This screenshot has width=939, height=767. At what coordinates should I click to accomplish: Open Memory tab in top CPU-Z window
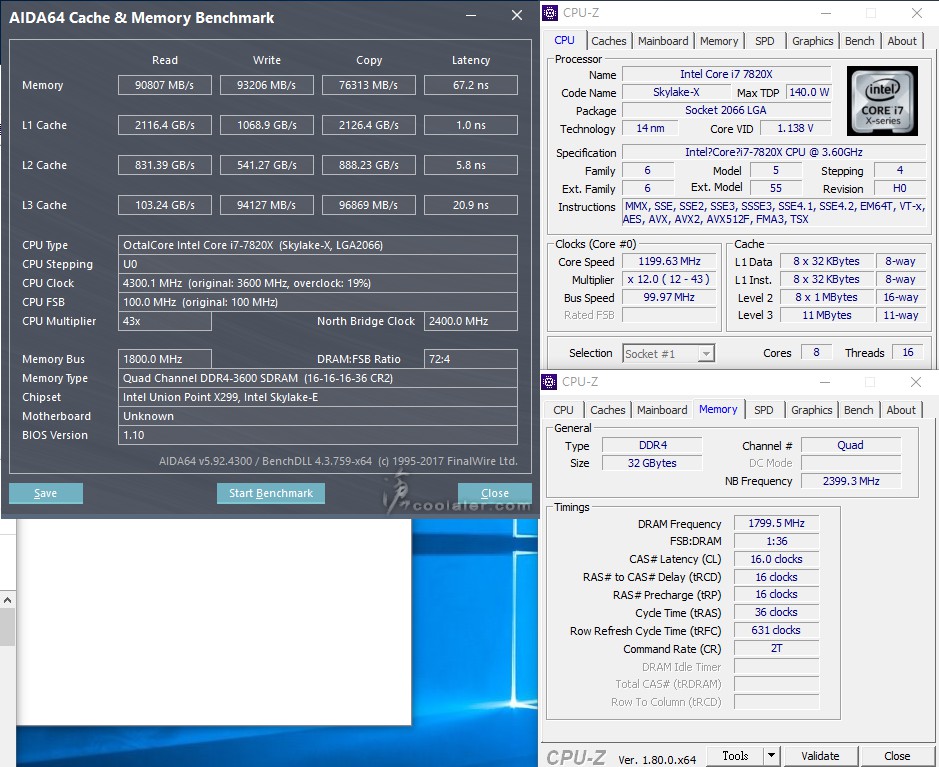[719, 41]
